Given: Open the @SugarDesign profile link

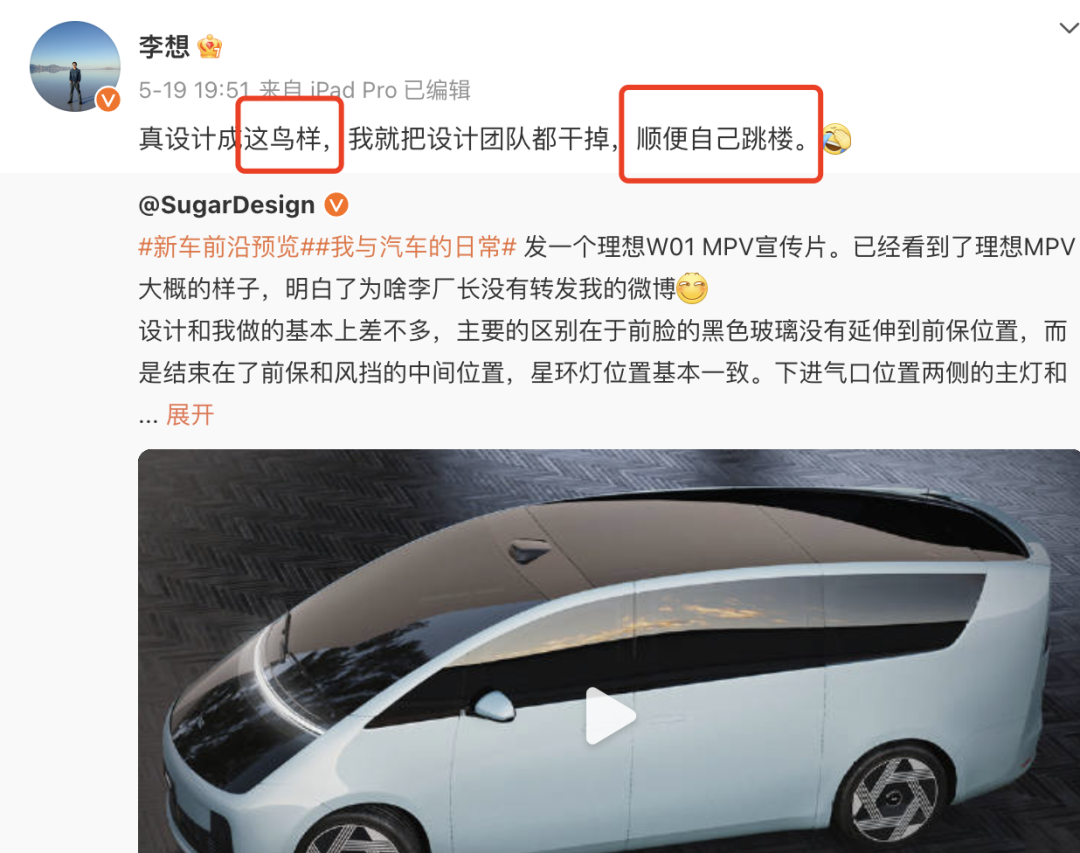Looking at the screenshot, I should 227,205.
